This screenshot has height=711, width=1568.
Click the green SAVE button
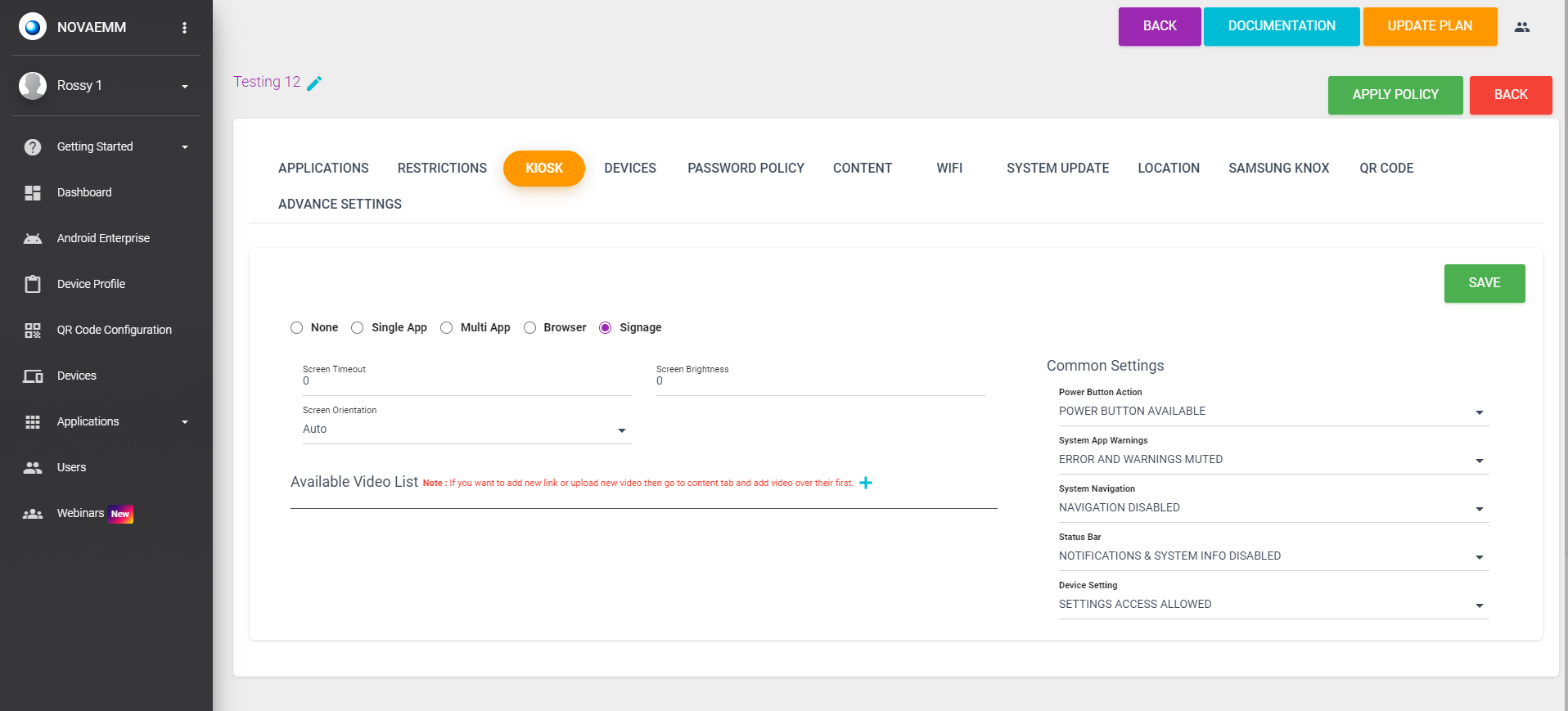click(1485, 283)
